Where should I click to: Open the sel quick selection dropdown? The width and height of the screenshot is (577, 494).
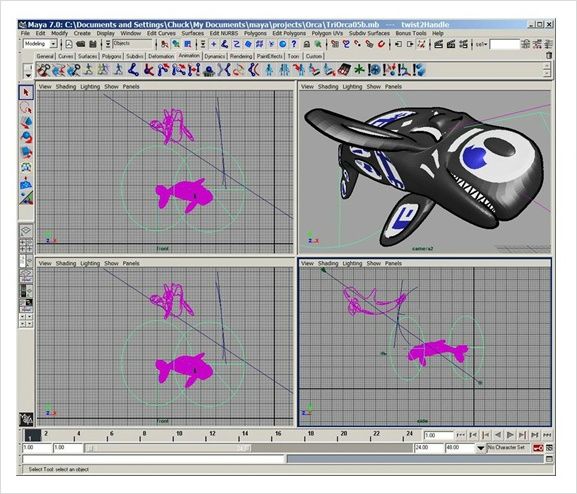[481, 44]
